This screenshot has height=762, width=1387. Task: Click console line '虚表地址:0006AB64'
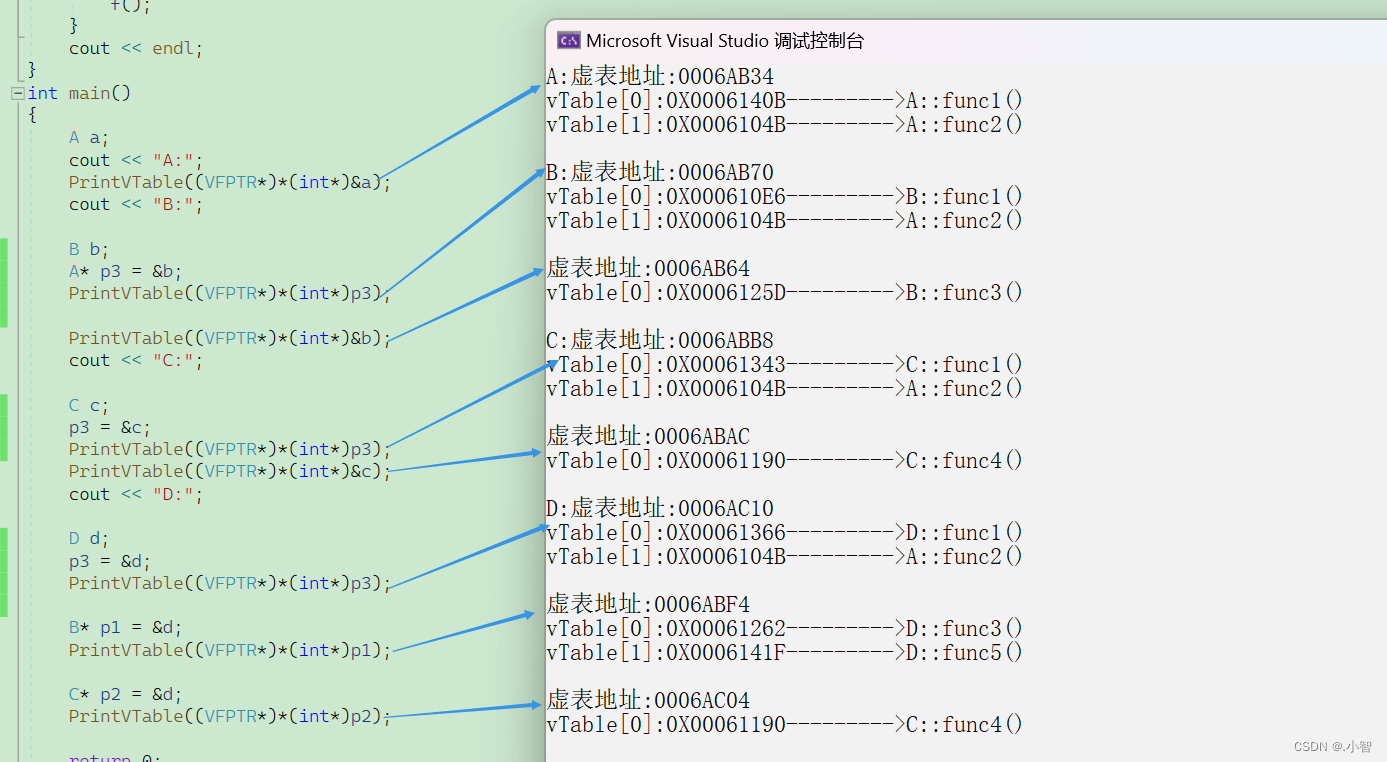(x=648, y=268)
